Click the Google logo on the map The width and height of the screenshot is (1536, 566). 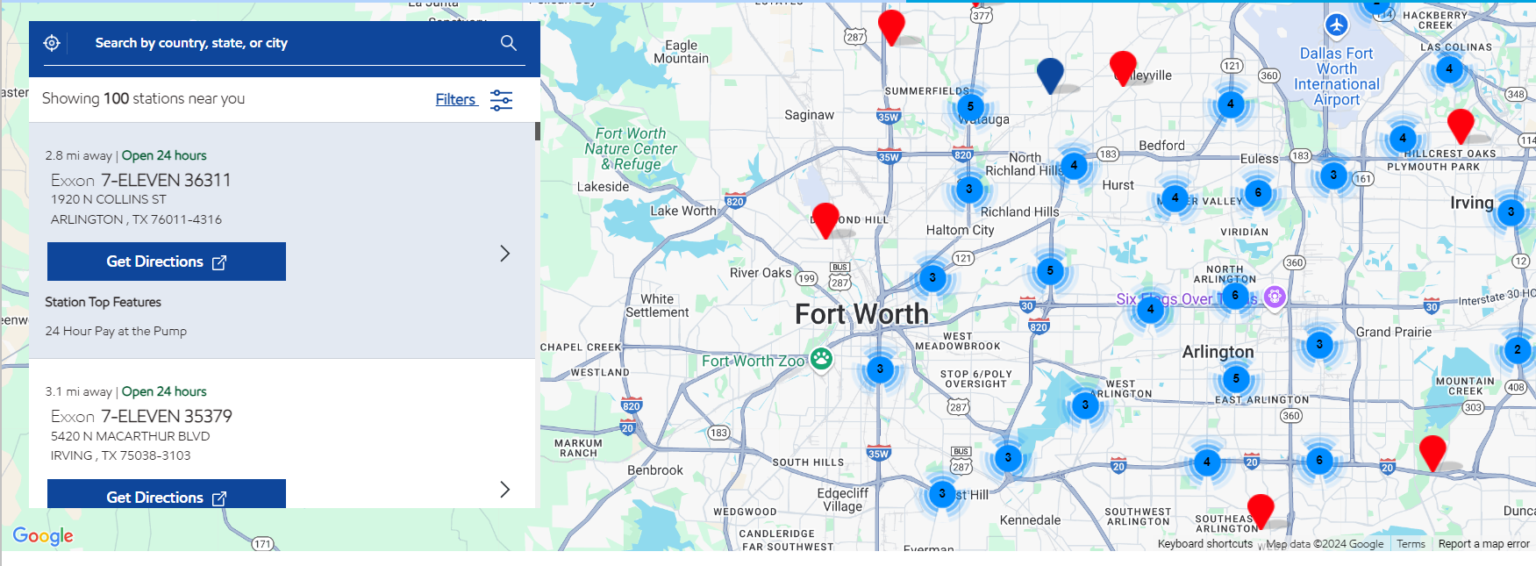pos(43,536)
